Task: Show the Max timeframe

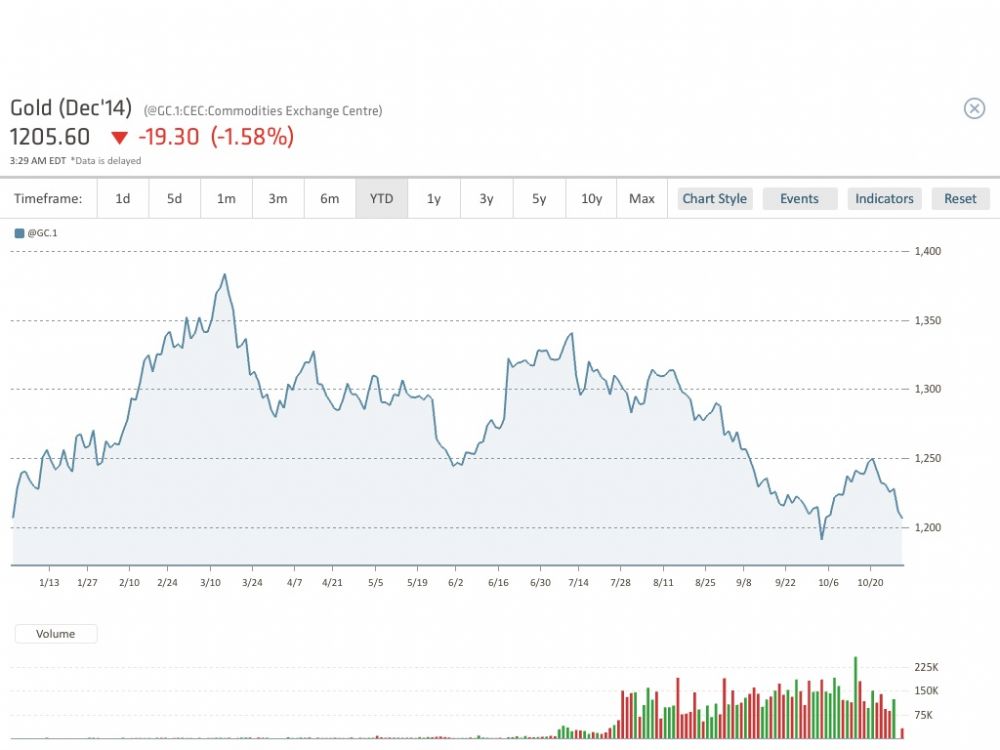Action: (642, 199)
